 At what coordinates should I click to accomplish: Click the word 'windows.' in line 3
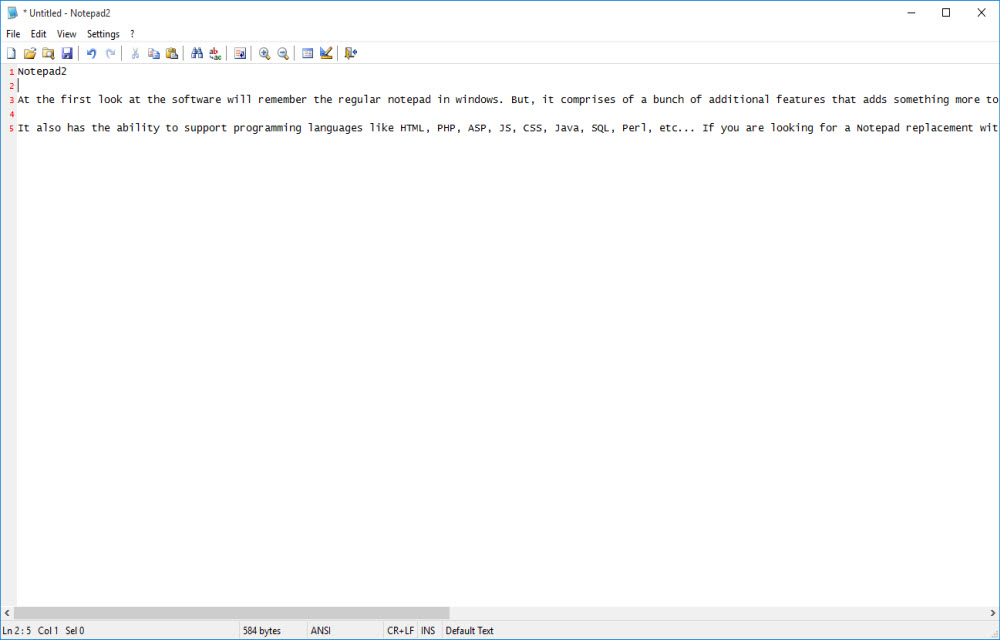(480, 99)
